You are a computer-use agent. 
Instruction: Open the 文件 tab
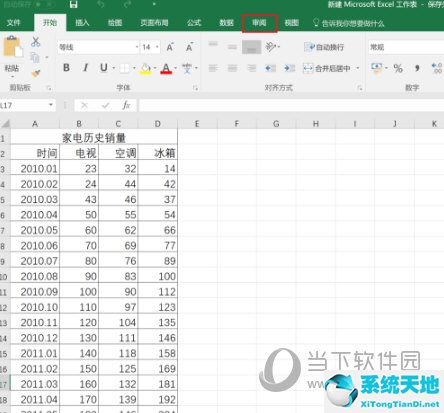coord(14,23)
